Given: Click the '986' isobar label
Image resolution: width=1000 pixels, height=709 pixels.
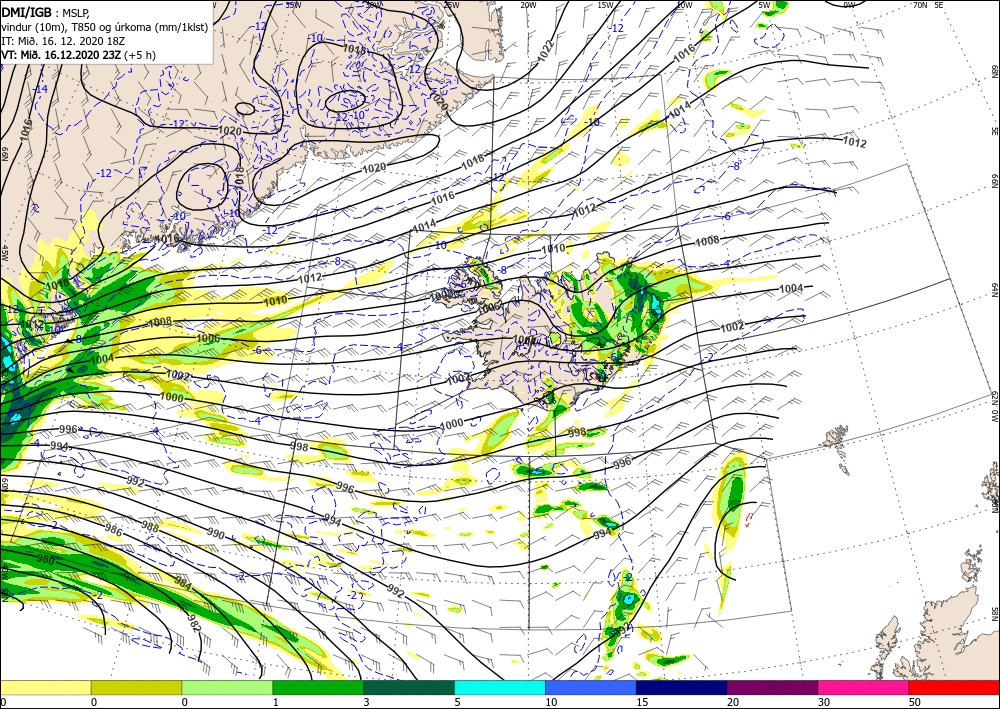Looking at the screenshot, I should coord(114,529).
